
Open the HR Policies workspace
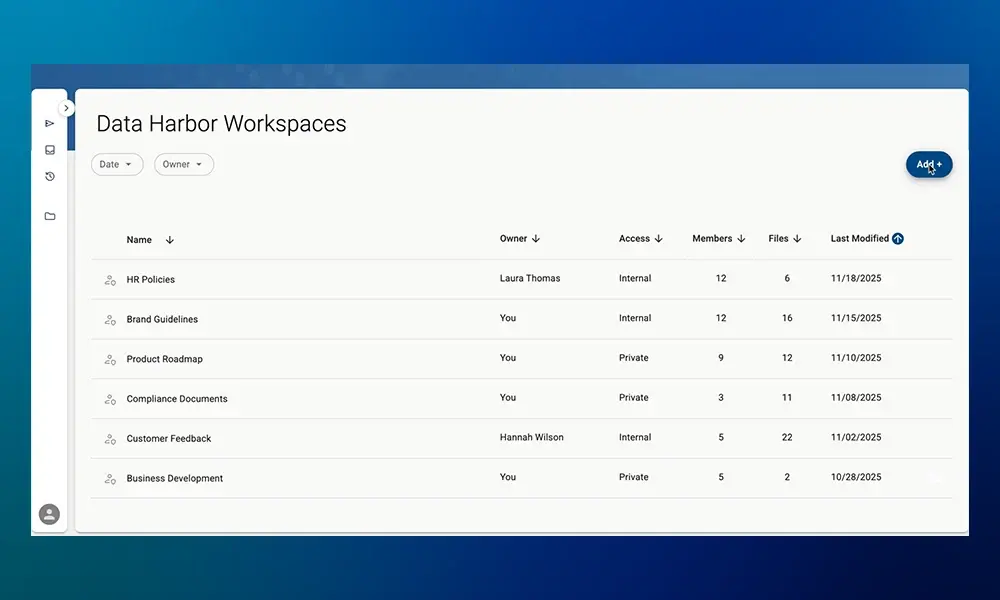point(151,279)
